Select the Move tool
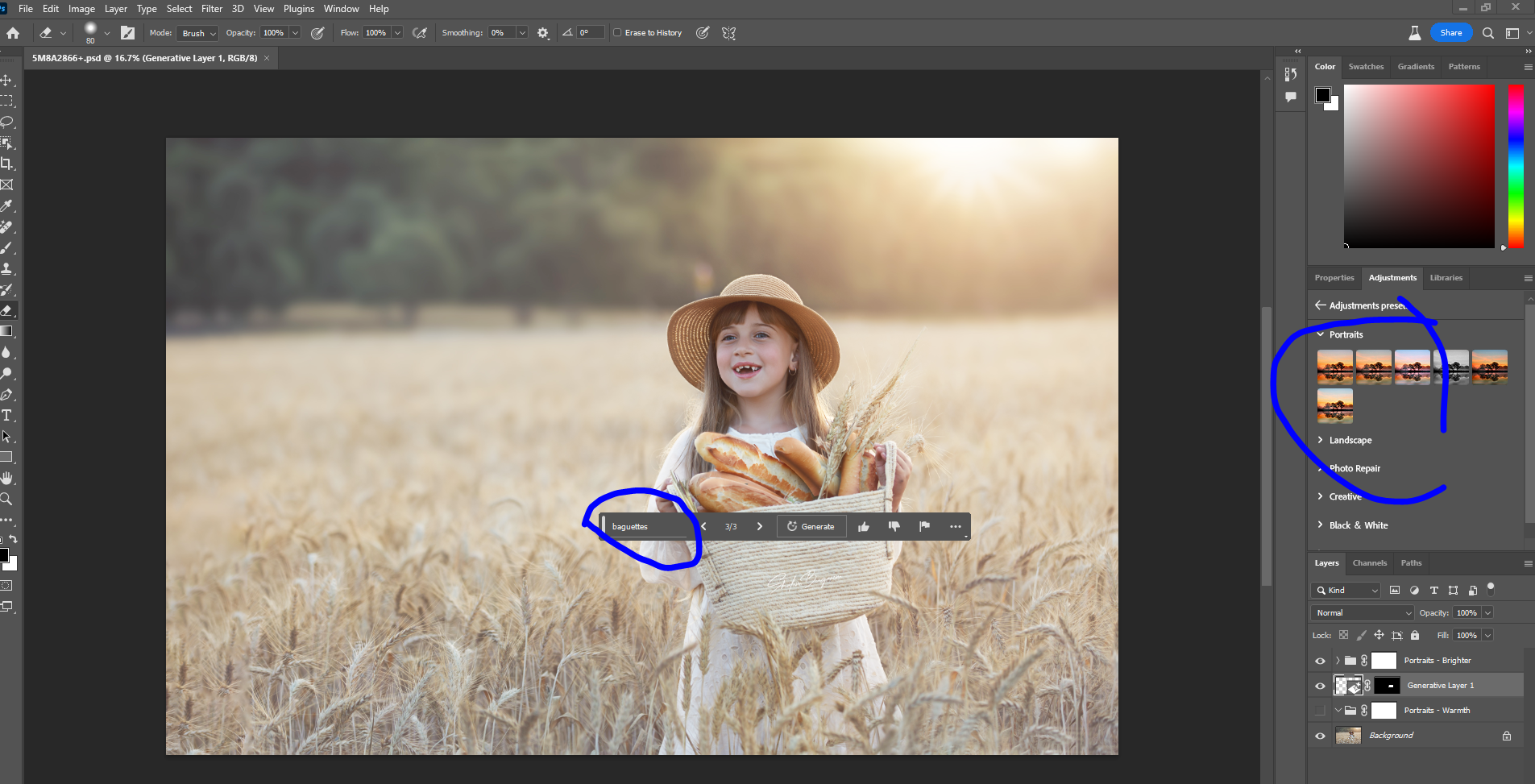Screen dimensions: 1535x784 click(6, 81)
